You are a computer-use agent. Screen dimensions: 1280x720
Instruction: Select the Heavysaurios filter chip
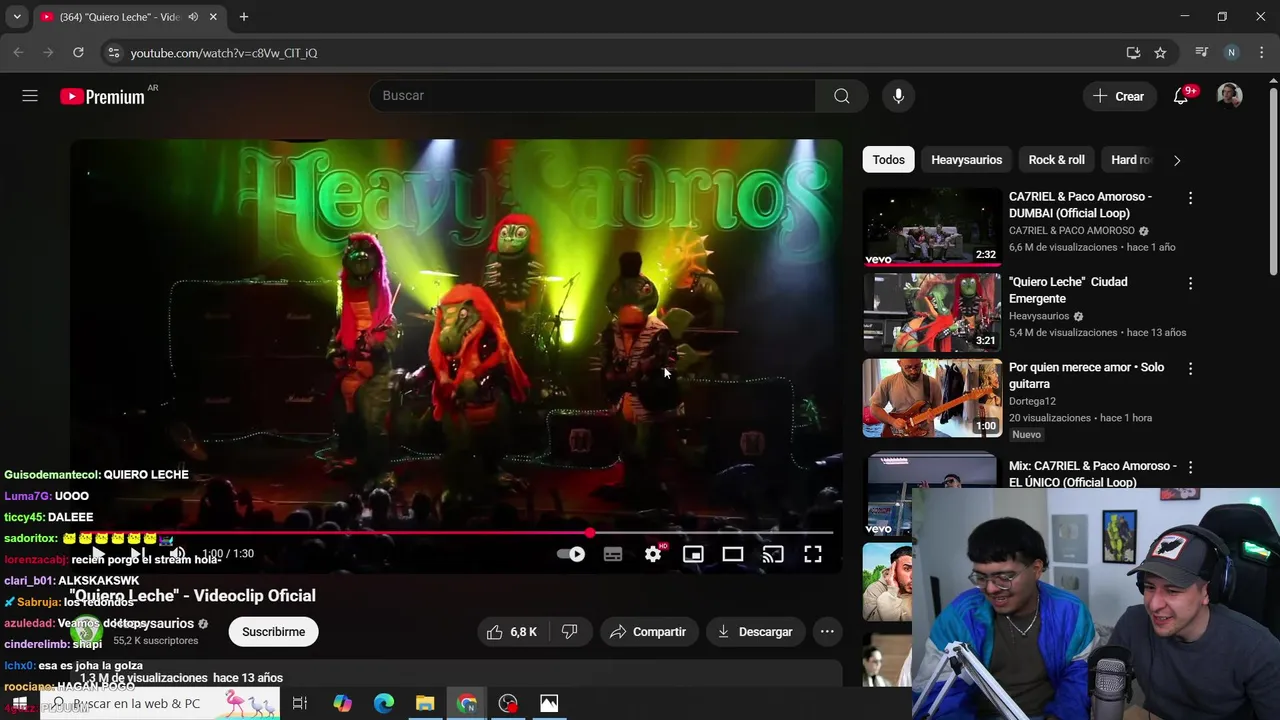coord(966,160)
